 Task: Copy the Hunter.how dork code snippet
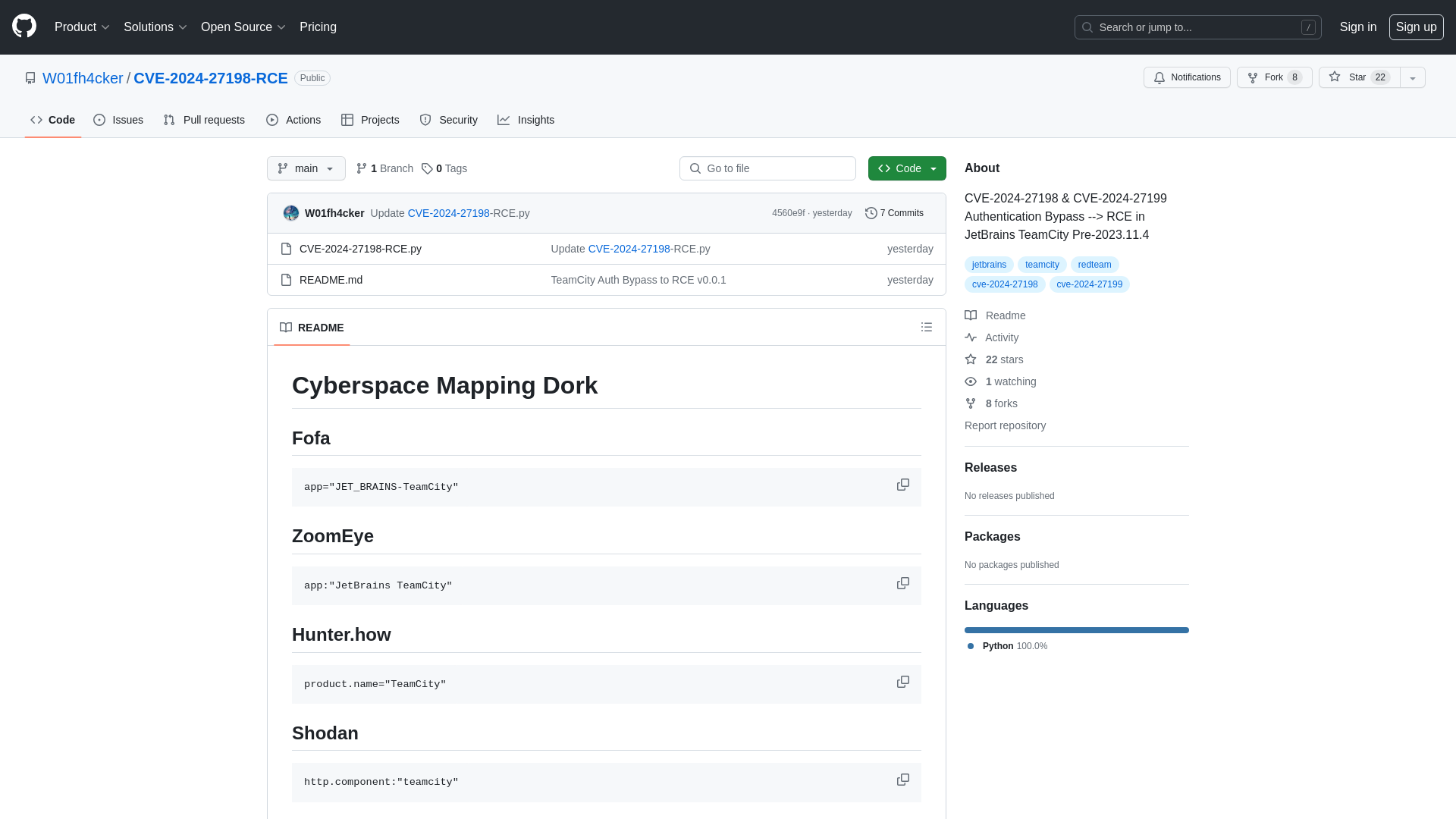(902, 682)
